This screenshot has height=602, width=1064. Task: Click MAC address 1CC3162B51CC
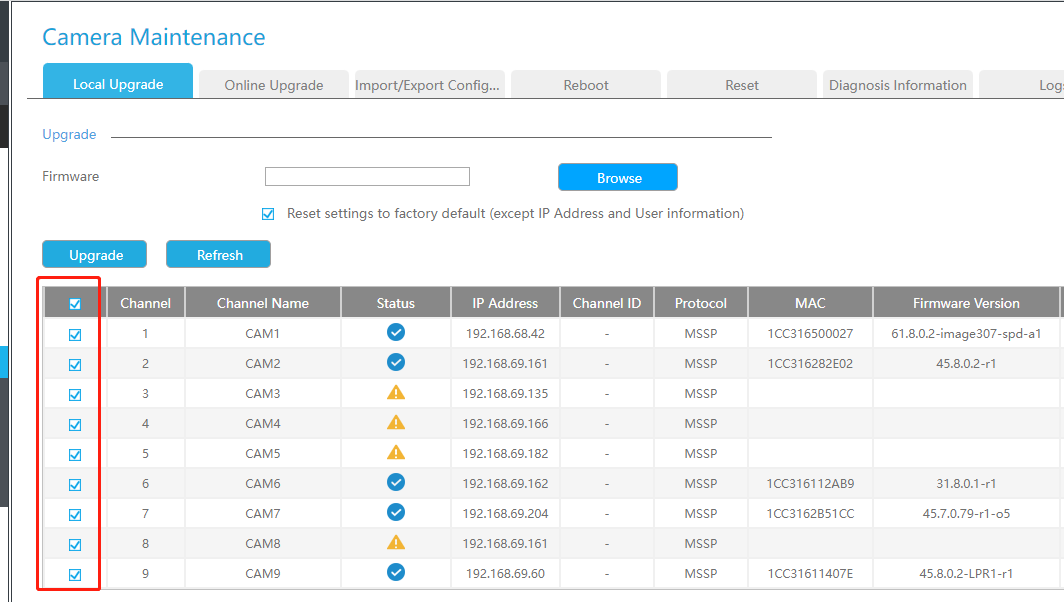810,513
